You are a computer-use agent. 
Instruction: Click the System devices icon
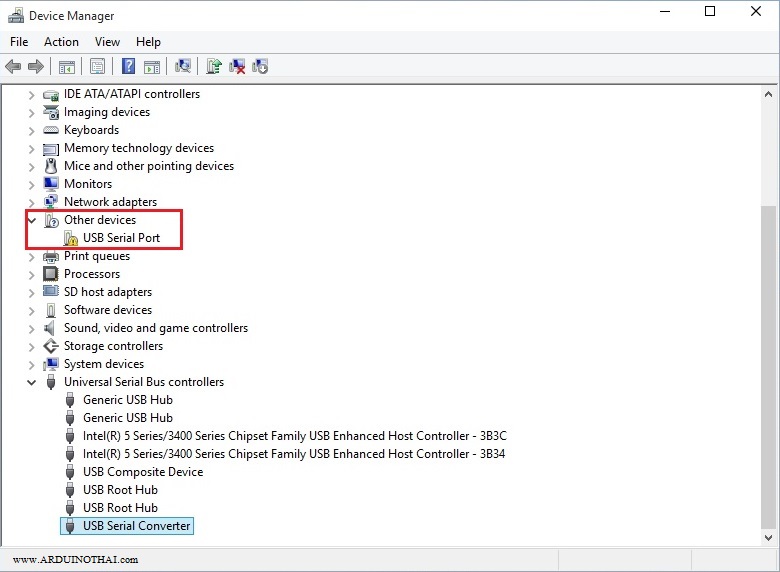pyautogui.click(x=51, y=364)
